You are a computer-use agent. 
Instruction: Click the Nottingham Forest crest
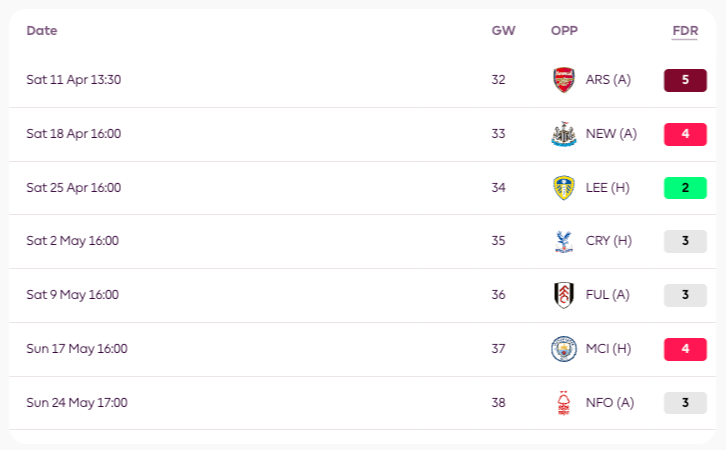click(563, 403)
